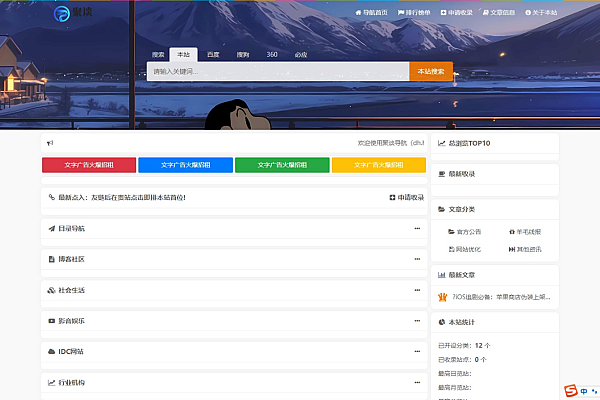The width and height of the screenshot is (600, 400).
Task: Click the document icon of 博客社区
Action: point(52,259)
